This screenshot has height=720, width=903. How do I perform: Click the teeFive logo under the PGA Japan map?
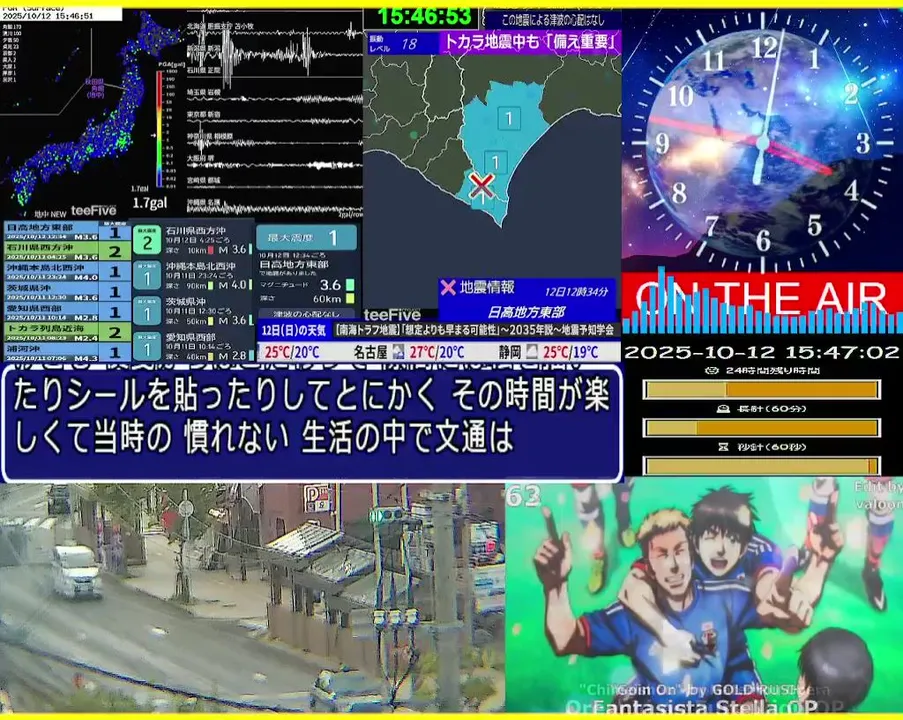click(x=93, y=211)
